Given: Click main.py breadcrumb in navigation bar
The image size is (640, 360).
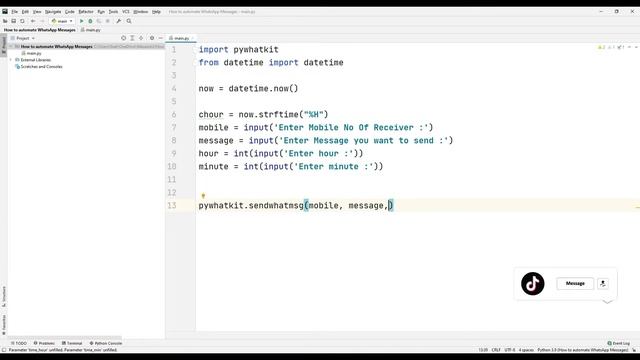Looking at the screenshot, I should [x=91, y=30].
